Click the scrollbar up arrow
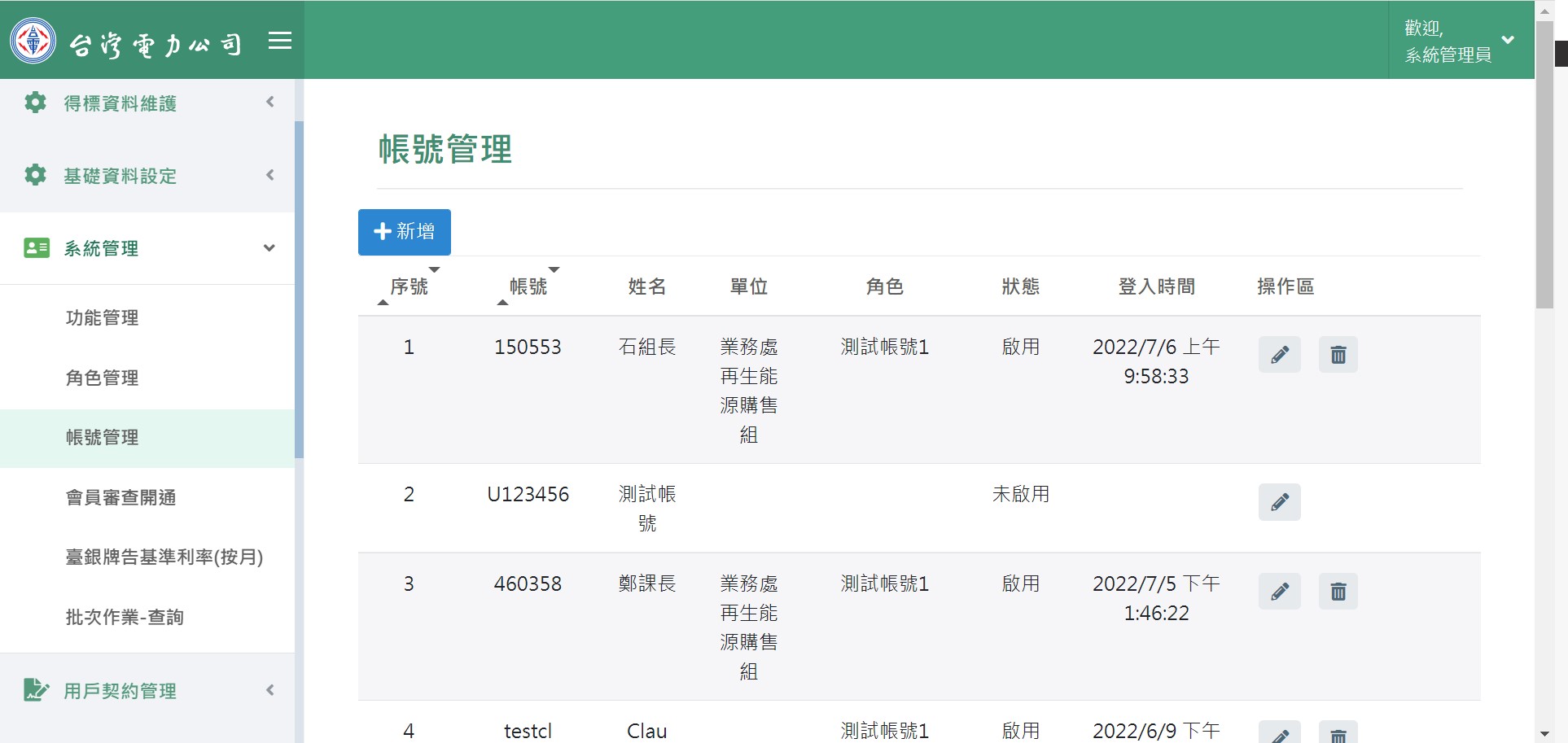 pyautogui.click(x=1544, y=11)
